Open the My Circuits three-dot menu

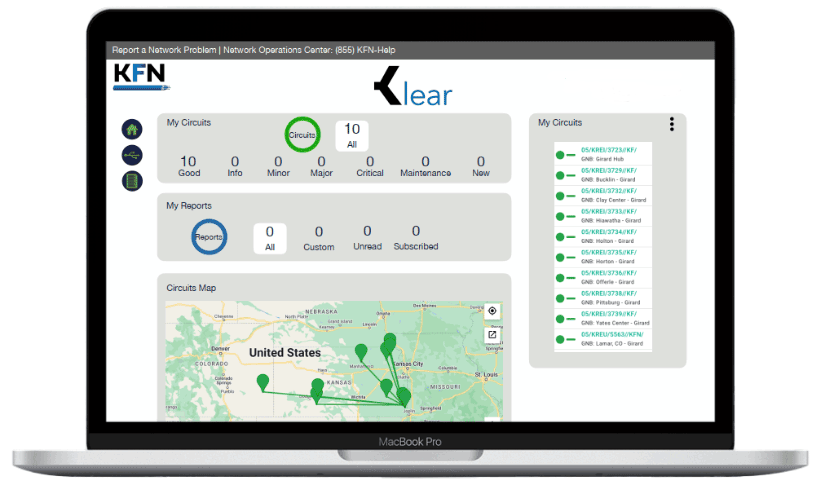coord(672,124)
